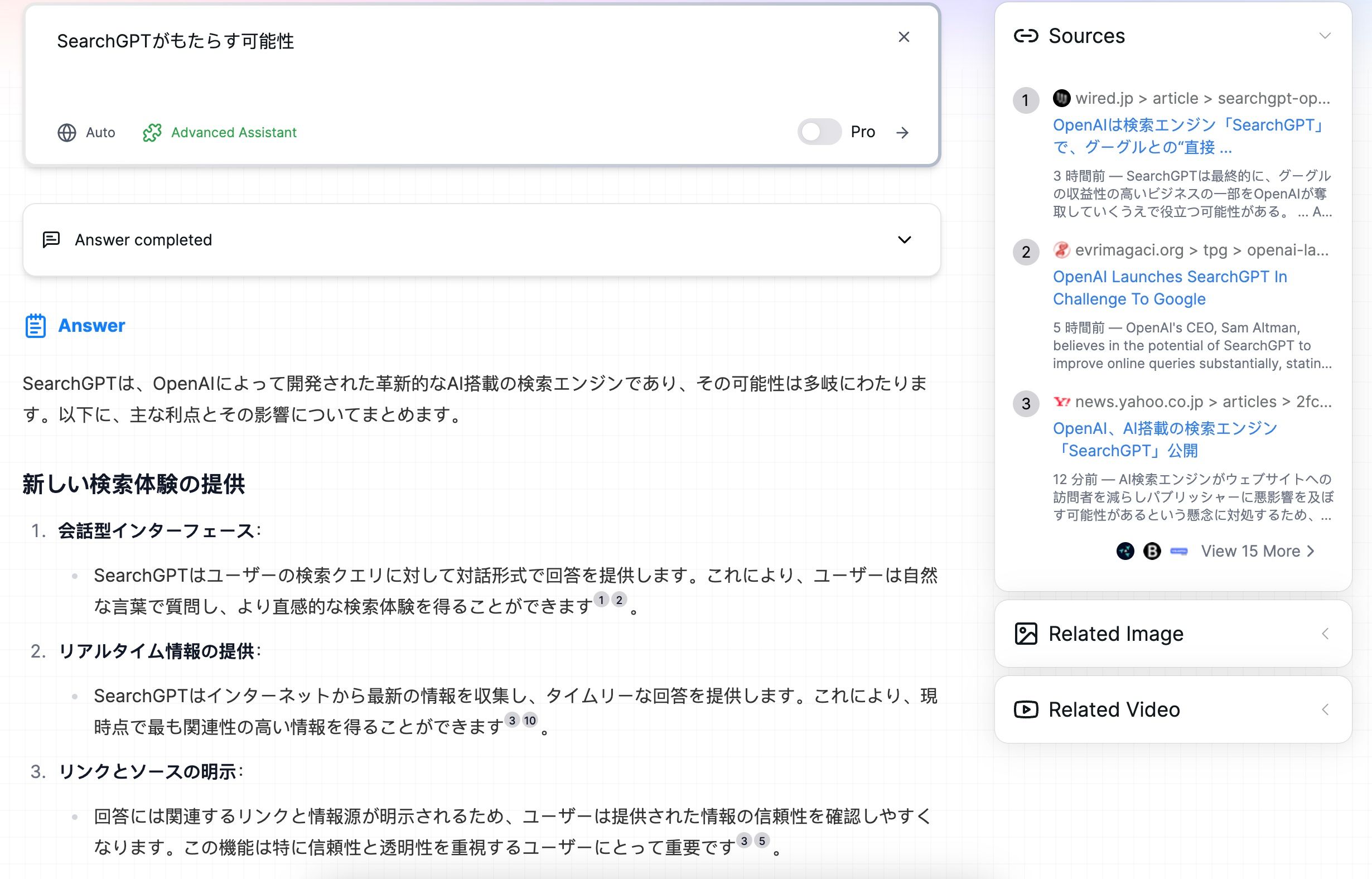1372x879 pixels.
Task: Open the Yahoo news SearchGPT 公開 article link
Action: [1165, 439]
